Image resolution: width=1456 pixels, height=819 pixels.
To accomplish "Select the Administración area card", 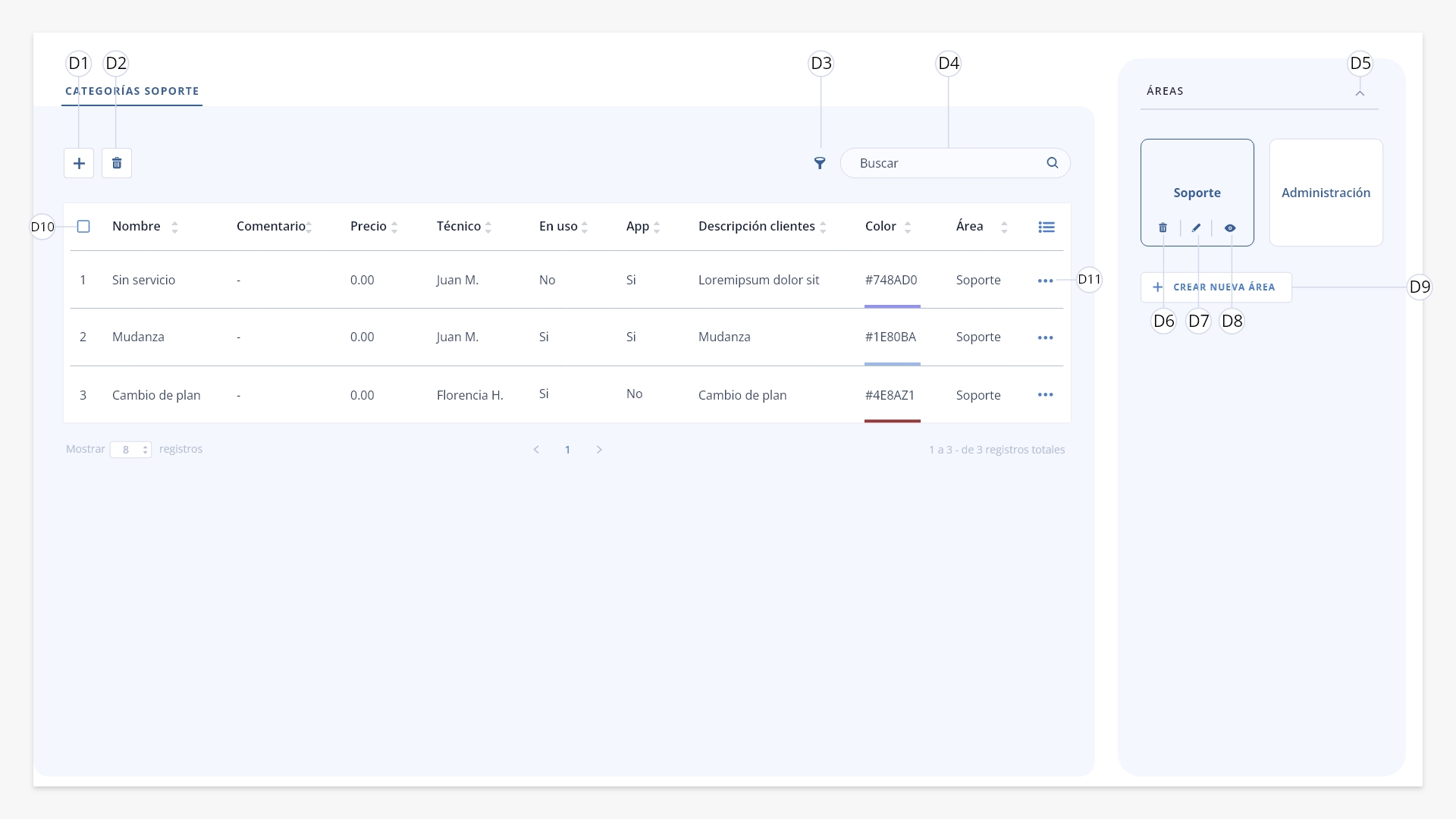I will click(x=1326, y=193).
